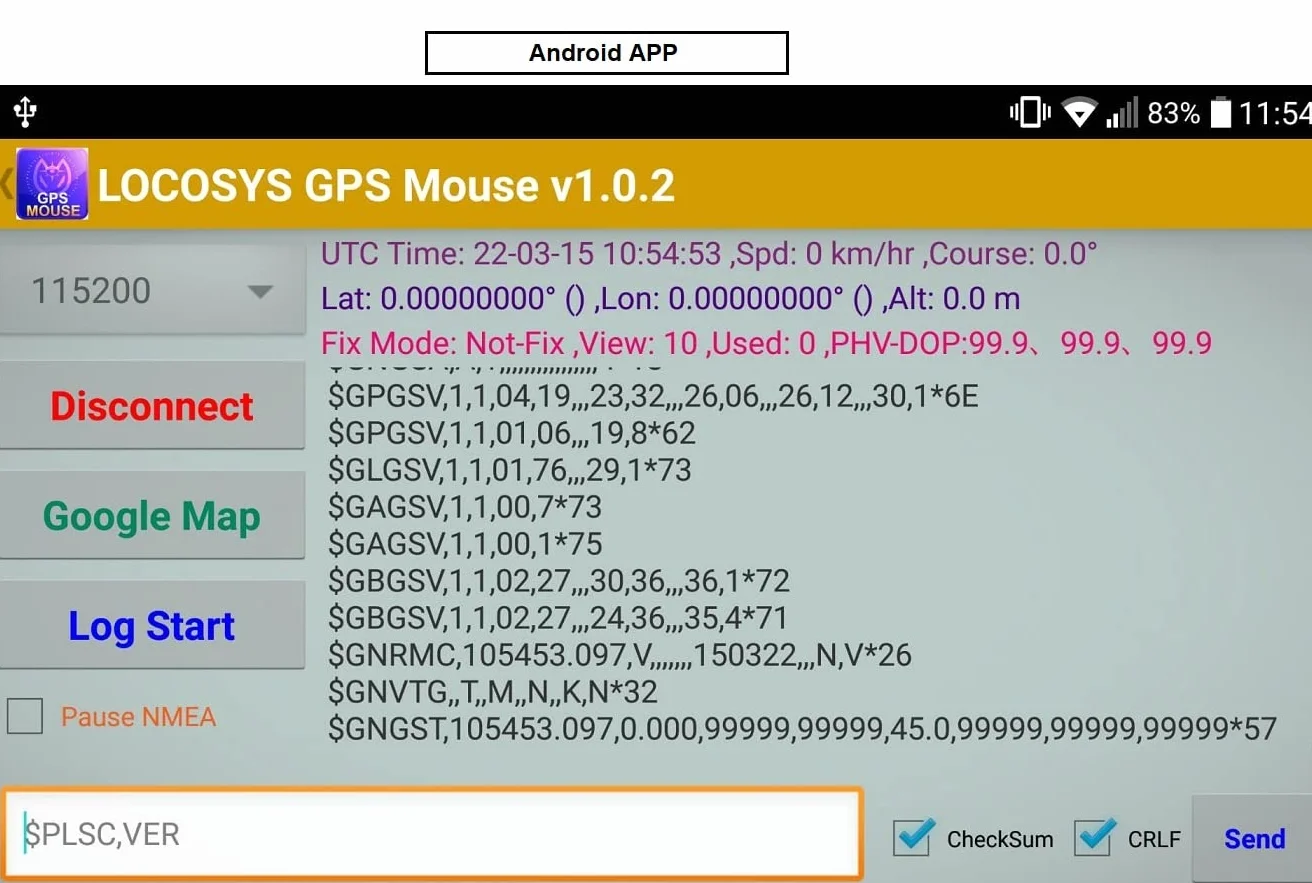Start logging with Log Start
Screen dimensions: 1312x883
(152, 625)
